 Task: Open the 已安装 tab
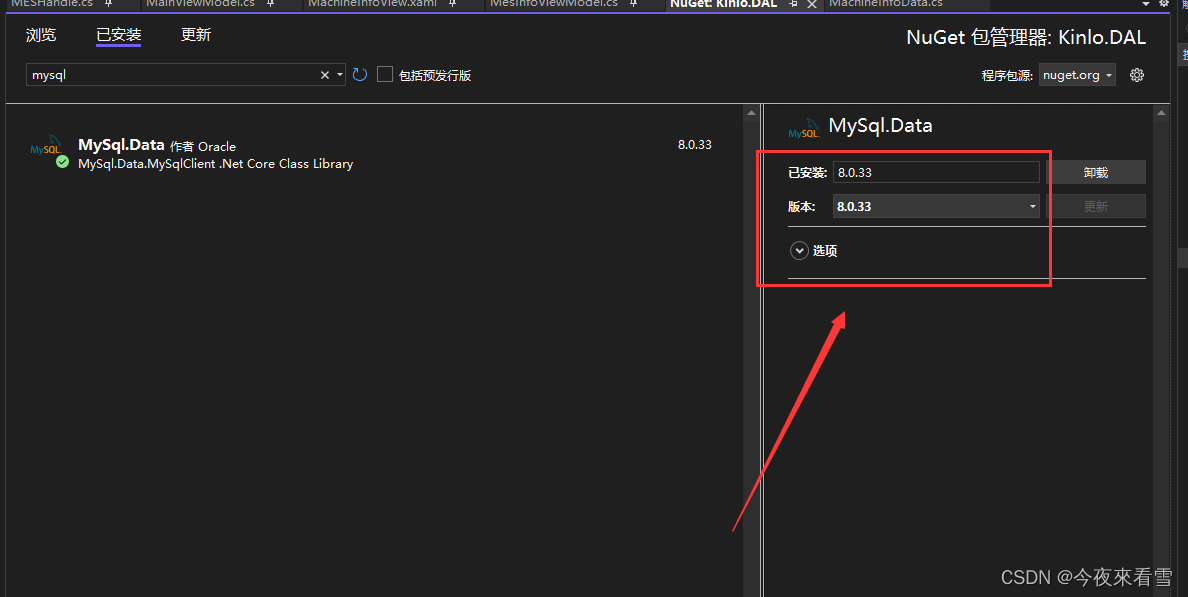[x=118, y=35]
